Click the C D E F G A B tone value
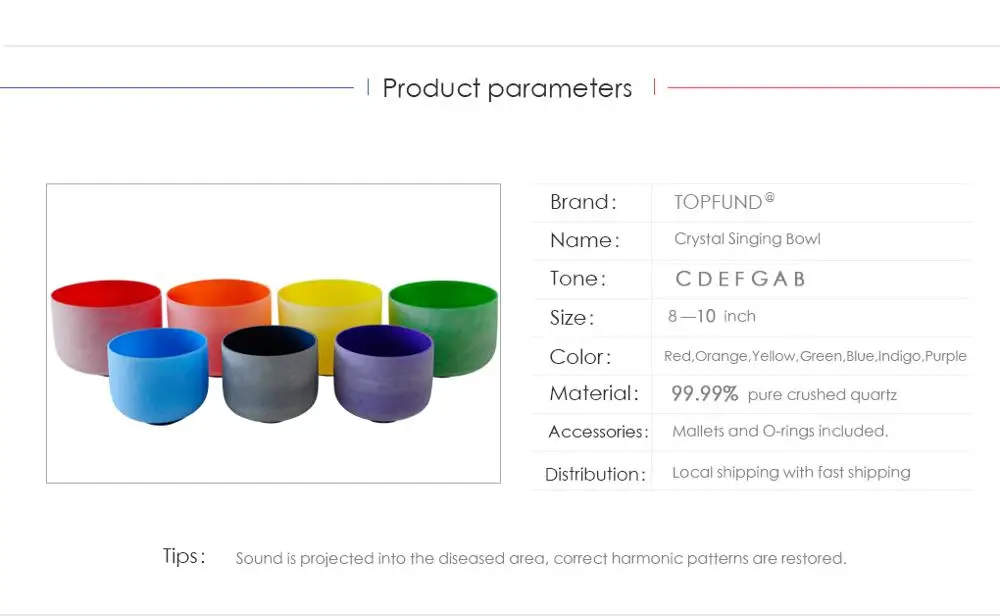Screen dimensions: 1000x616 pos(740,279)
